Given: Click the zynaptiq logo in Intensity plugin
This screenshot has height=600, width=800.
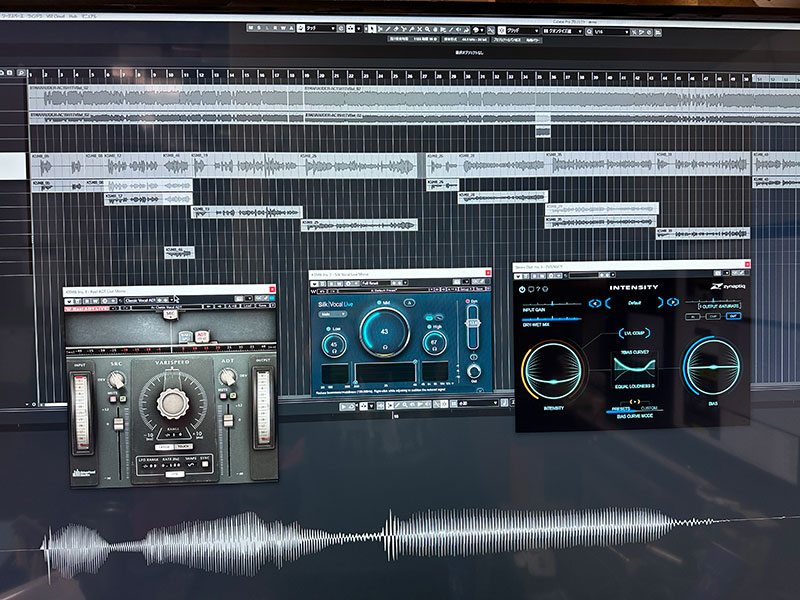Looking at the screenshot, I should (x=728, y=287).
